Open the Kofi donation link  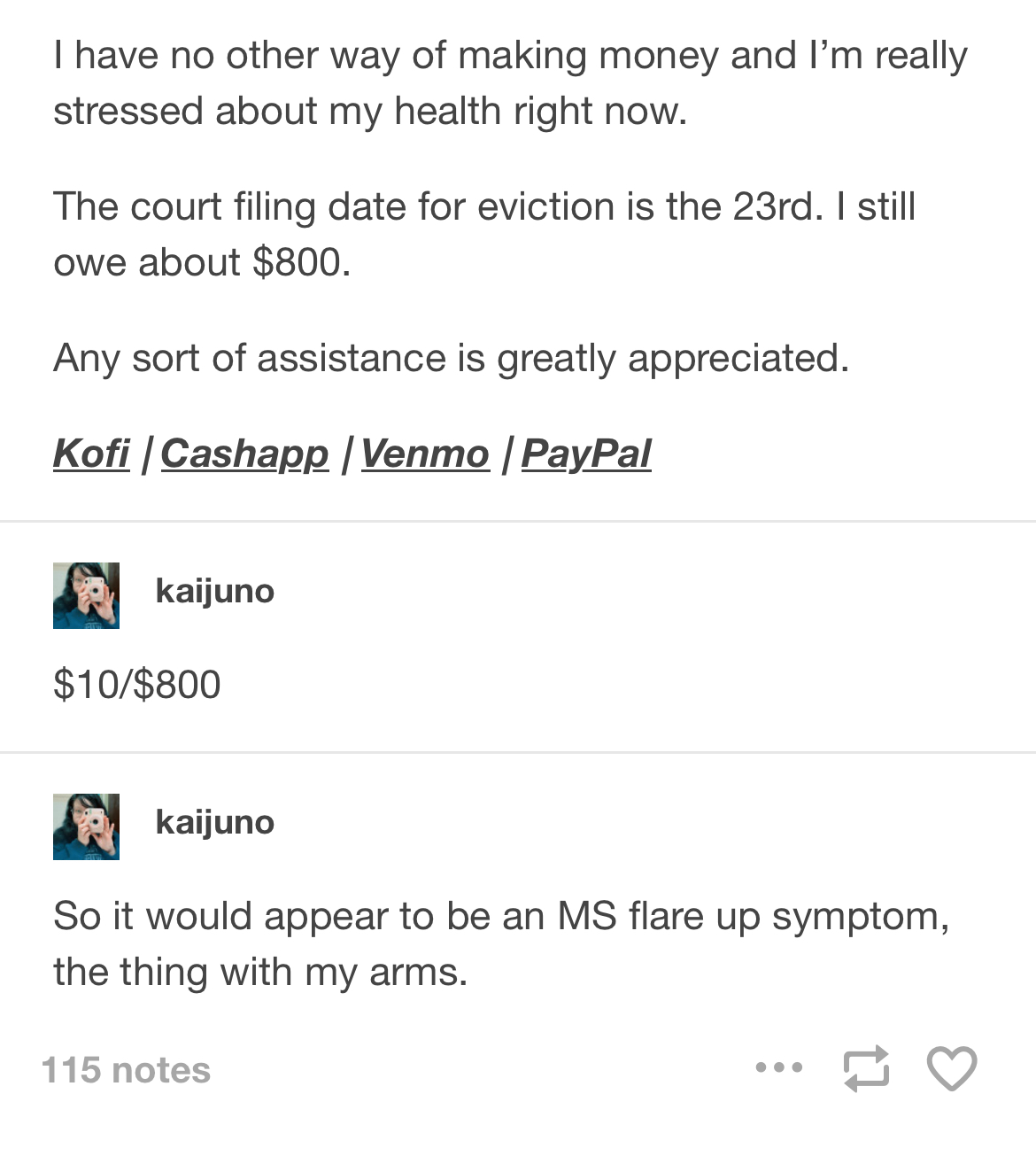[x=91, y=454]
